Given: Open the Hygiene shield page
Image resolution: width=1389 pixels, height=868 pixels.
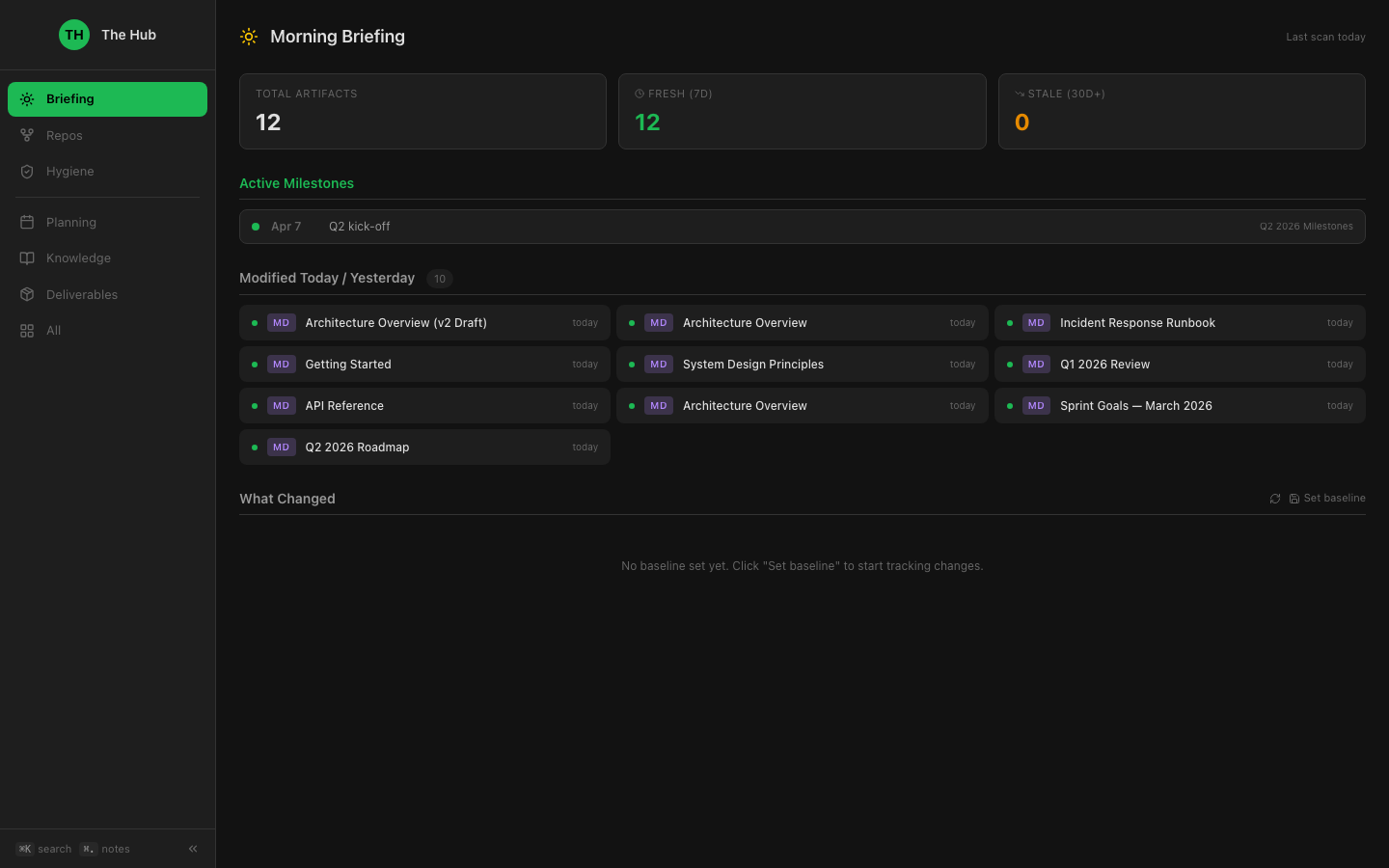Looking at the screenshot, I should [69, 172].
